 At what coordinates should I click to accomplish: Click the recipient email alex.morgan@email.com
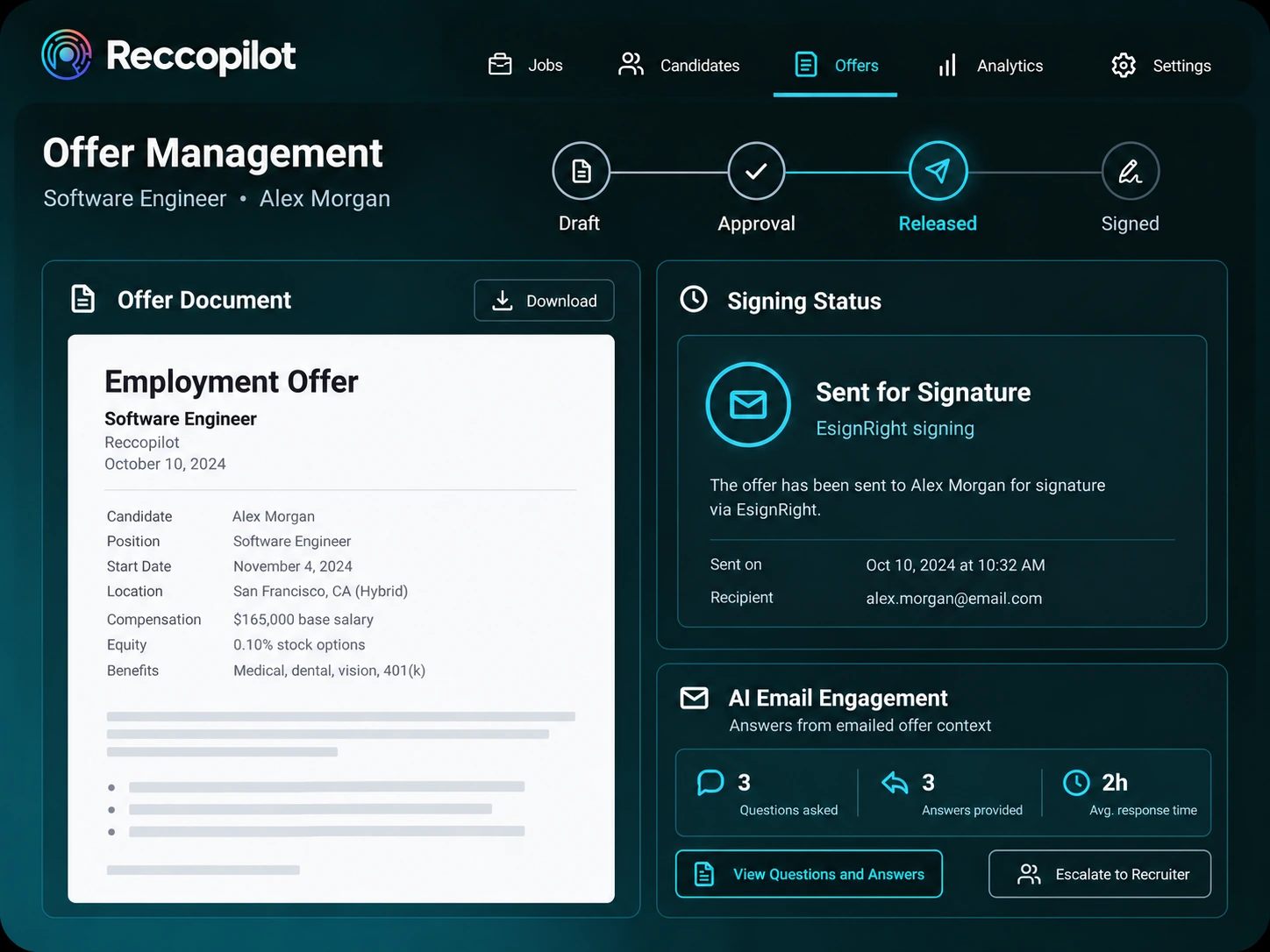pyautogui.click(x=954, y=599)
